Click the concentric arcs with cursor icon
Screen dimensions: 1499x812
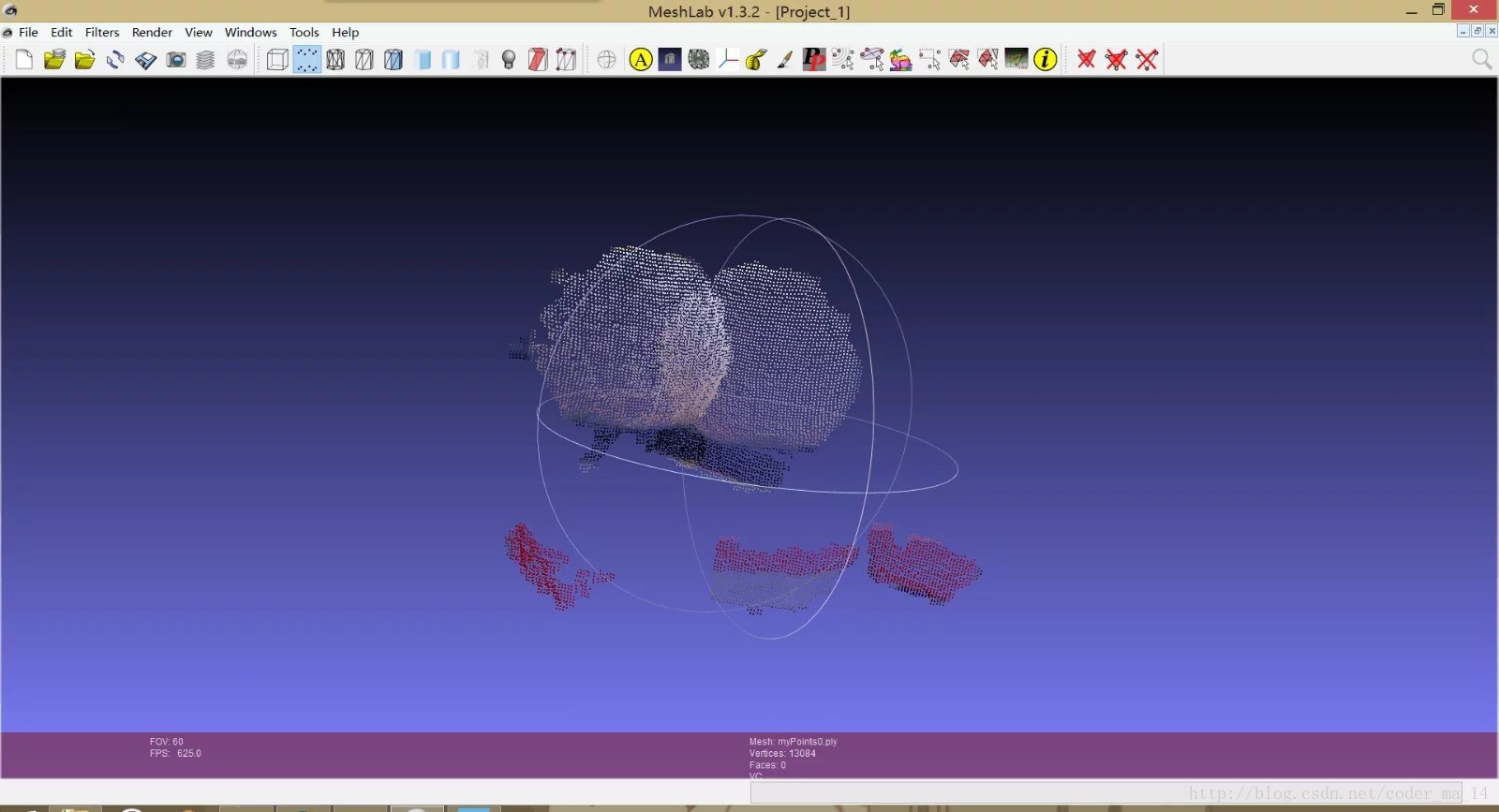pos(843,60)
